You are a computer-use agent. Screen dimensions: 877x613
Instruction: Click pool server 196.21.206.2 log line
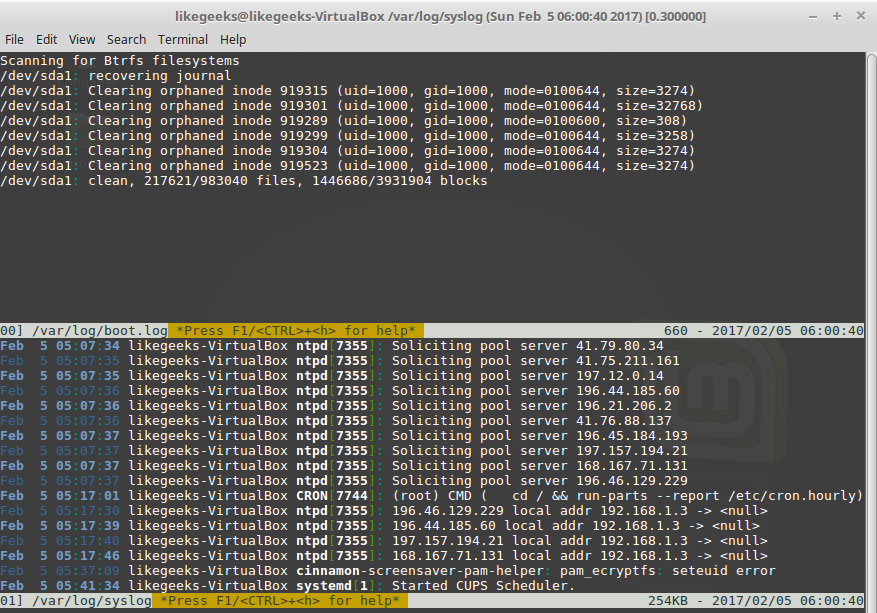pyautogui.click(x=336, y=406)
